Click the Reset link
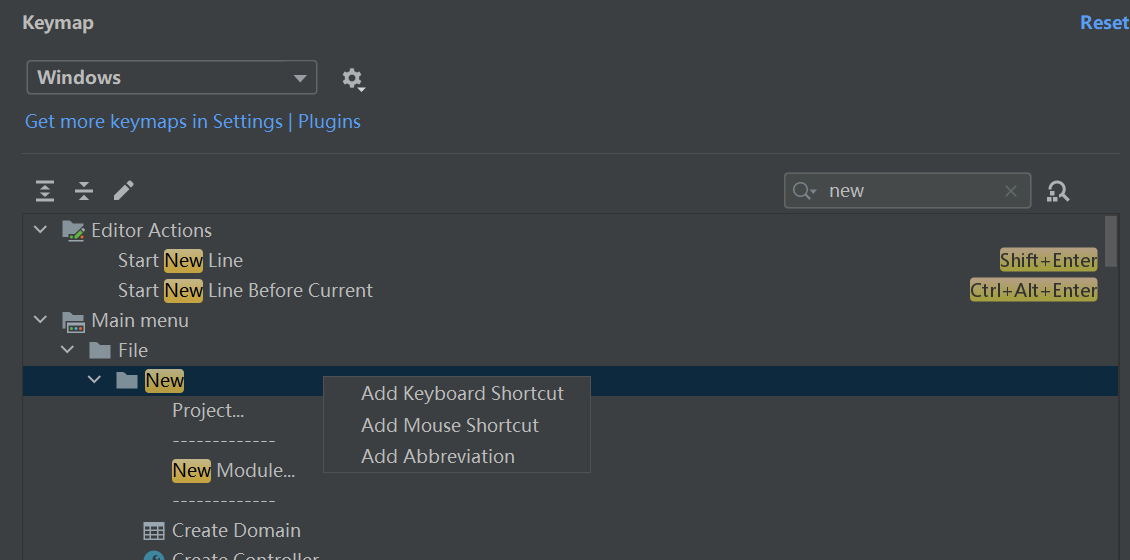This screenshot has width=1130, height=560. pyautogui.click(x=1104, y=22)
